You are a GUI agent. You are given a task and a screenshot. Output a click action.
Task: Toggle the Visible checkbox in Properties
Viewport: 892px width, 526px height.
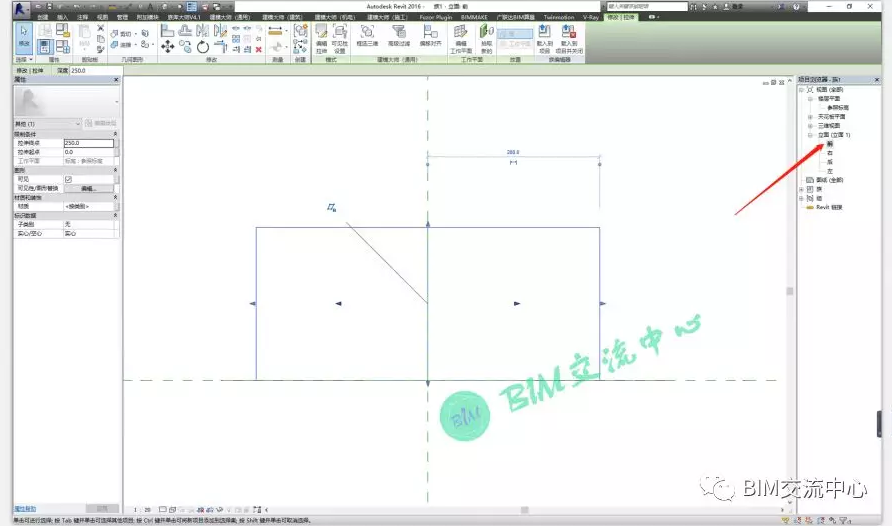point(68,179)
